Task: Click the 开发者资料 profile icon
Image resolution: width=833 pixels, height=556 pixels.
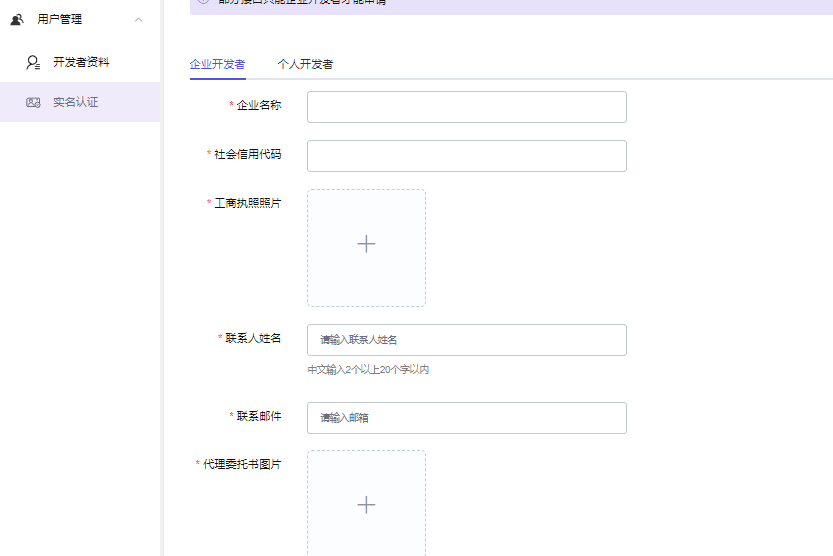Action: click(33, 63)
